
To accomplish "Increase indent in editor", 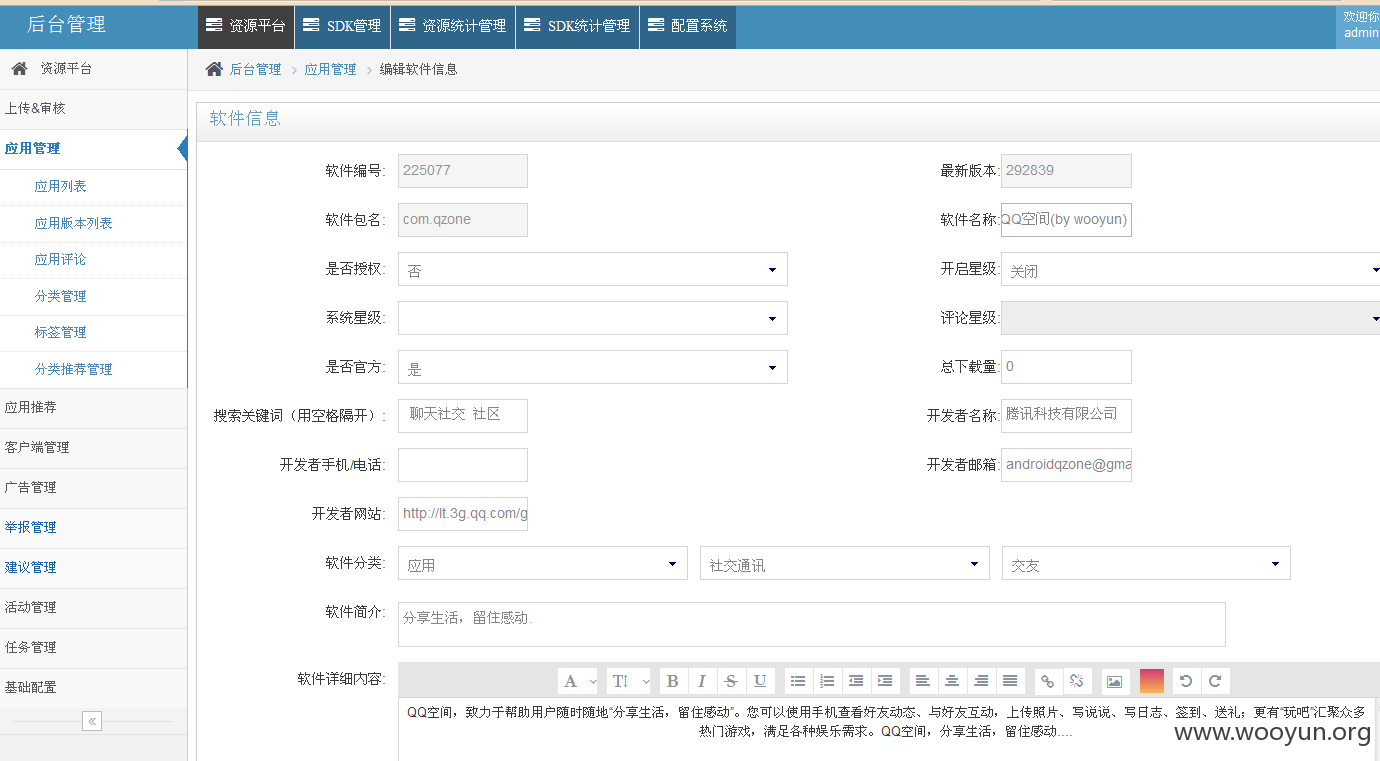I will coord(885,681).
